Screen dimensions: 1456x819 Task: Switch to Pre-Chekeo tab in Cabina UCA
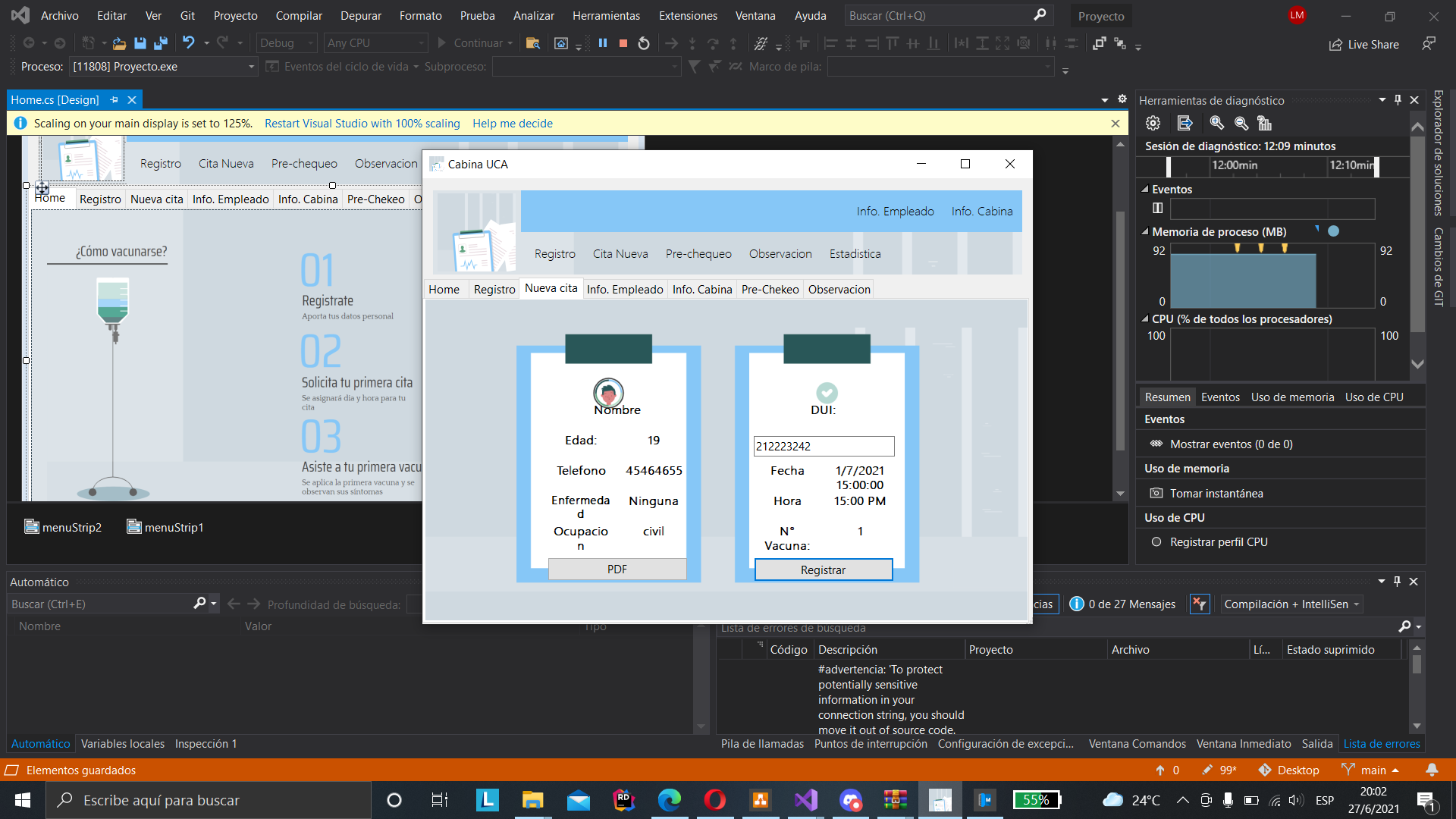pos(770,289)
